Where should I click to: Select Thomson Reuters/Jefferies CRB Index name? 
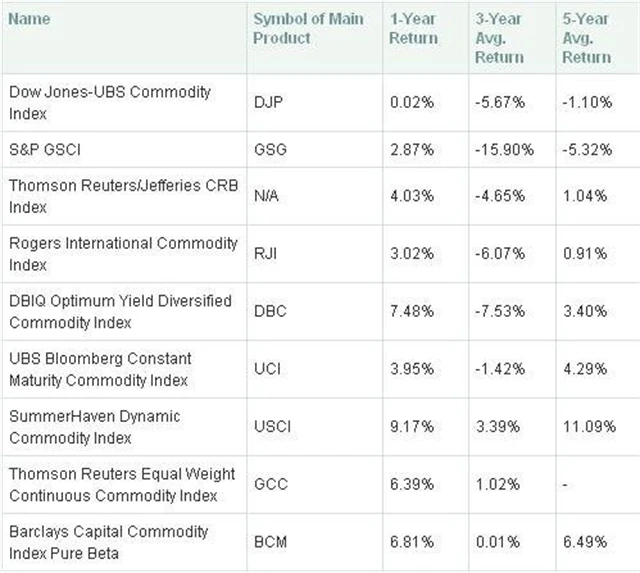click(x=114, y=196)
